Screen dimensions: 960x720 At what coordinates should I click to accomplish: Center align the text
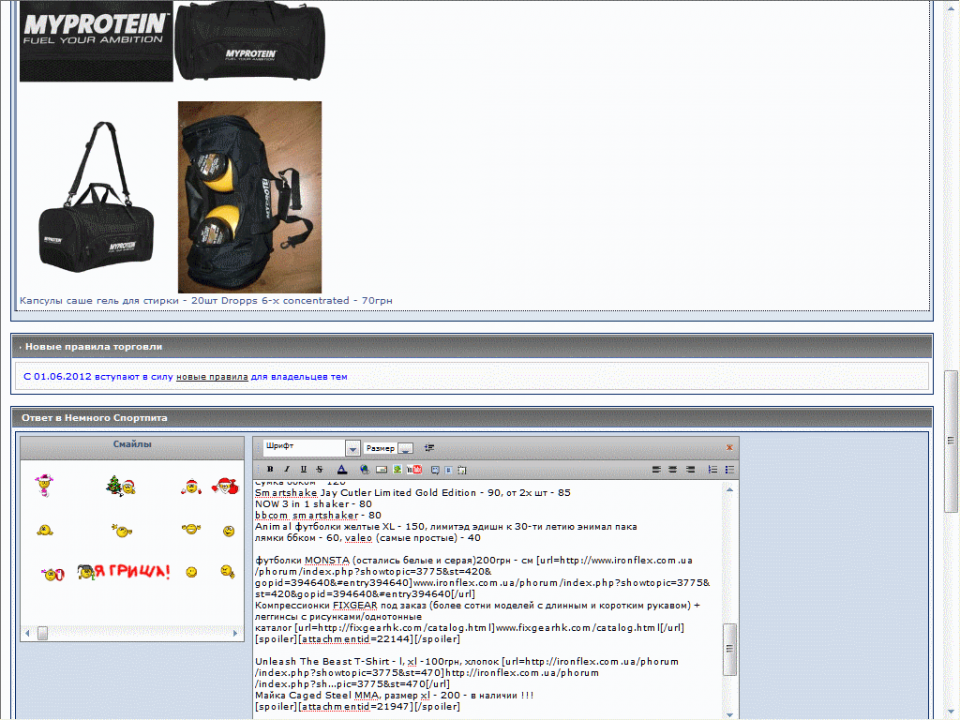(x=674, y=469)
